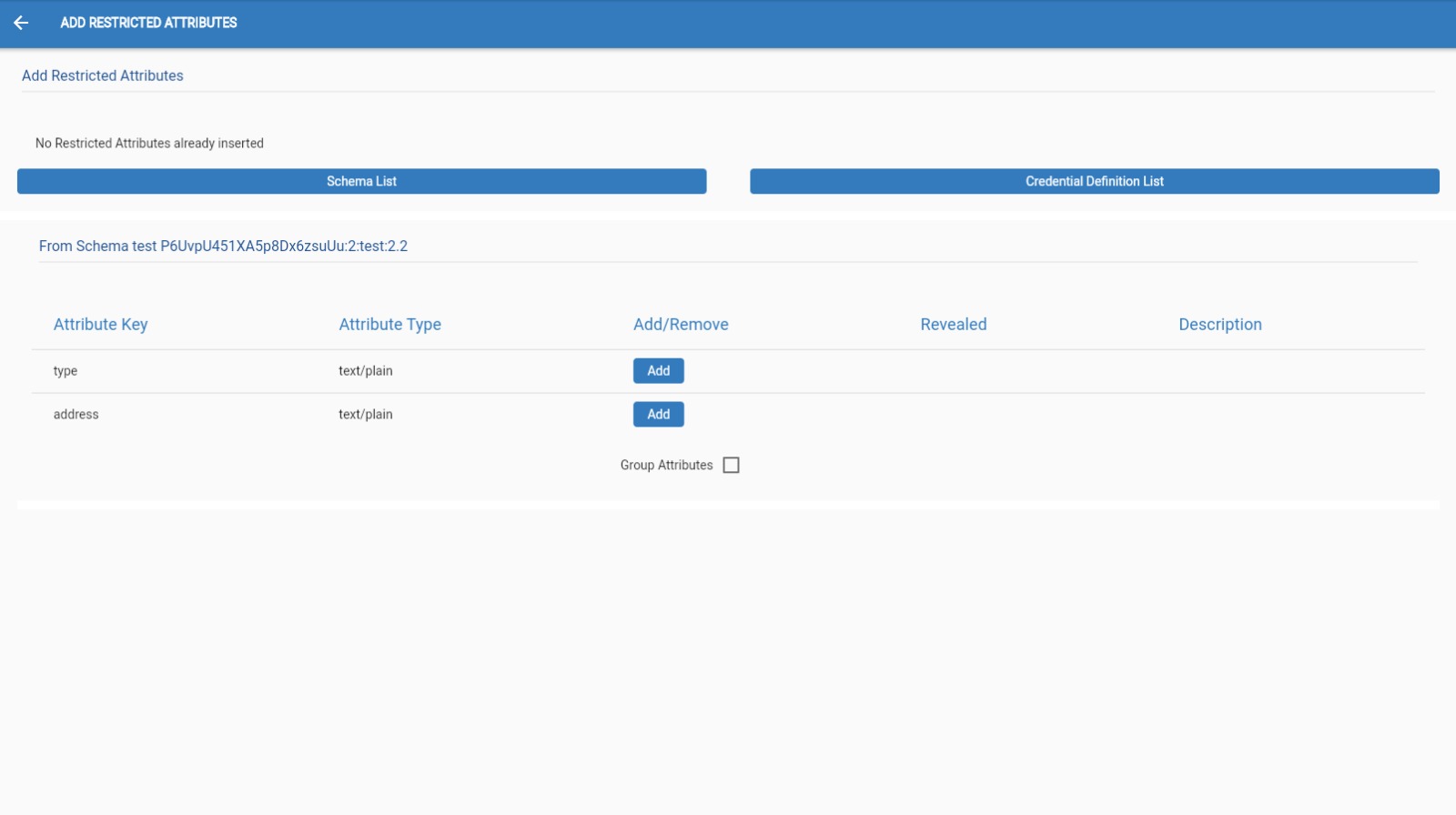The height and width of the screenshot is (815, 1456).
Task: Click text/plain in the address row
Action: point(366,415)
